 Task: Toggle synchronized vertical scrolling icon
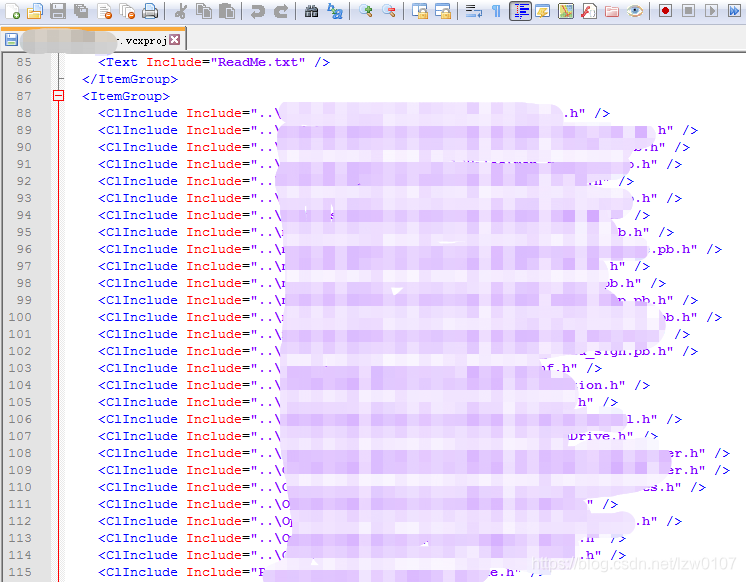tap(420, 10)
